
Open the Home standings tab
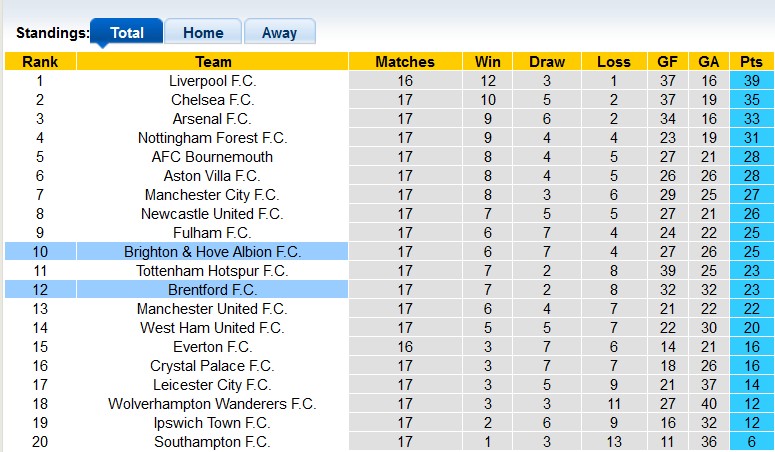pyautogui.click(x=203, y=32)
